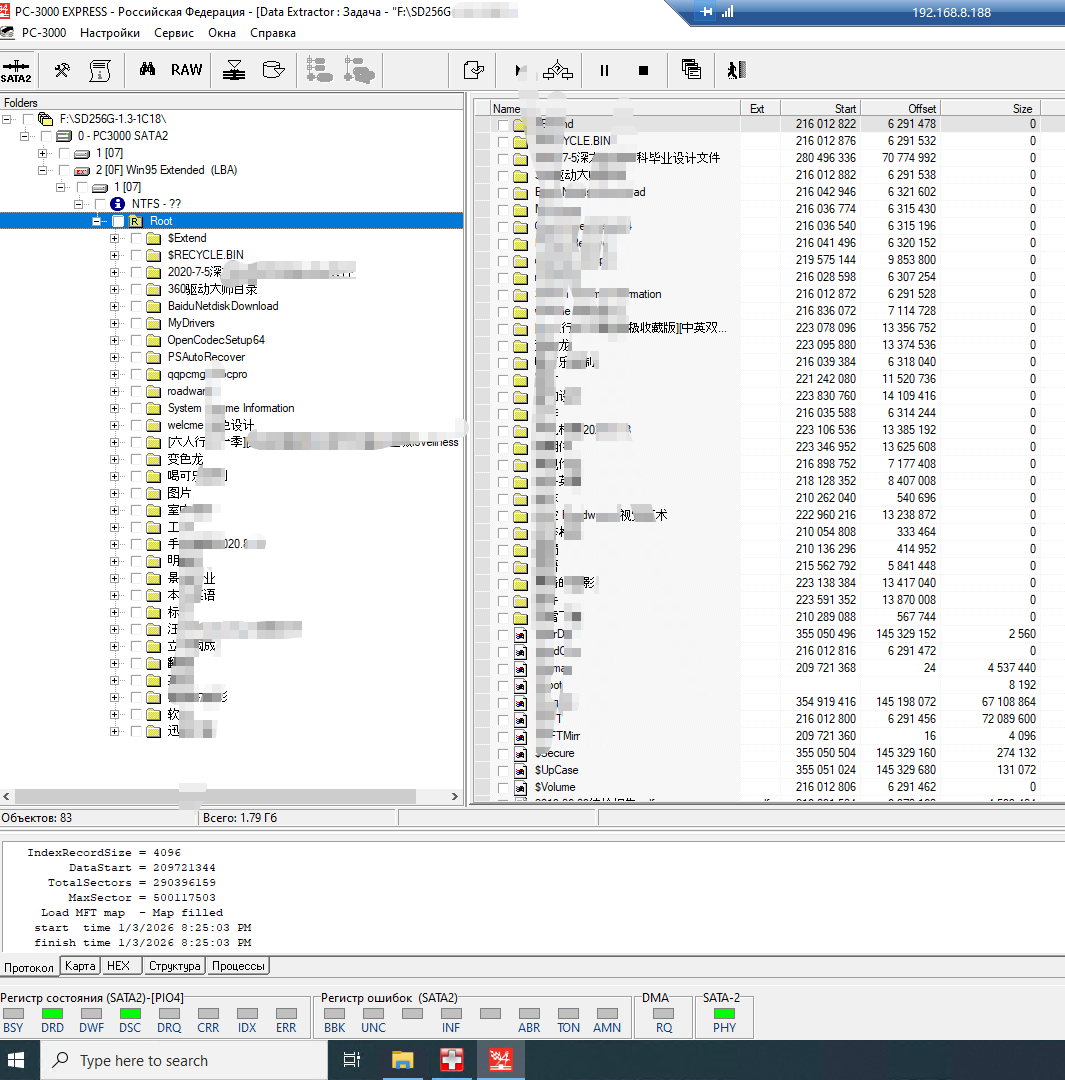1065x1080 pixels.
Task: Check the BaiduNetdiskDownload folder checkbox
Action: point(136,306)
